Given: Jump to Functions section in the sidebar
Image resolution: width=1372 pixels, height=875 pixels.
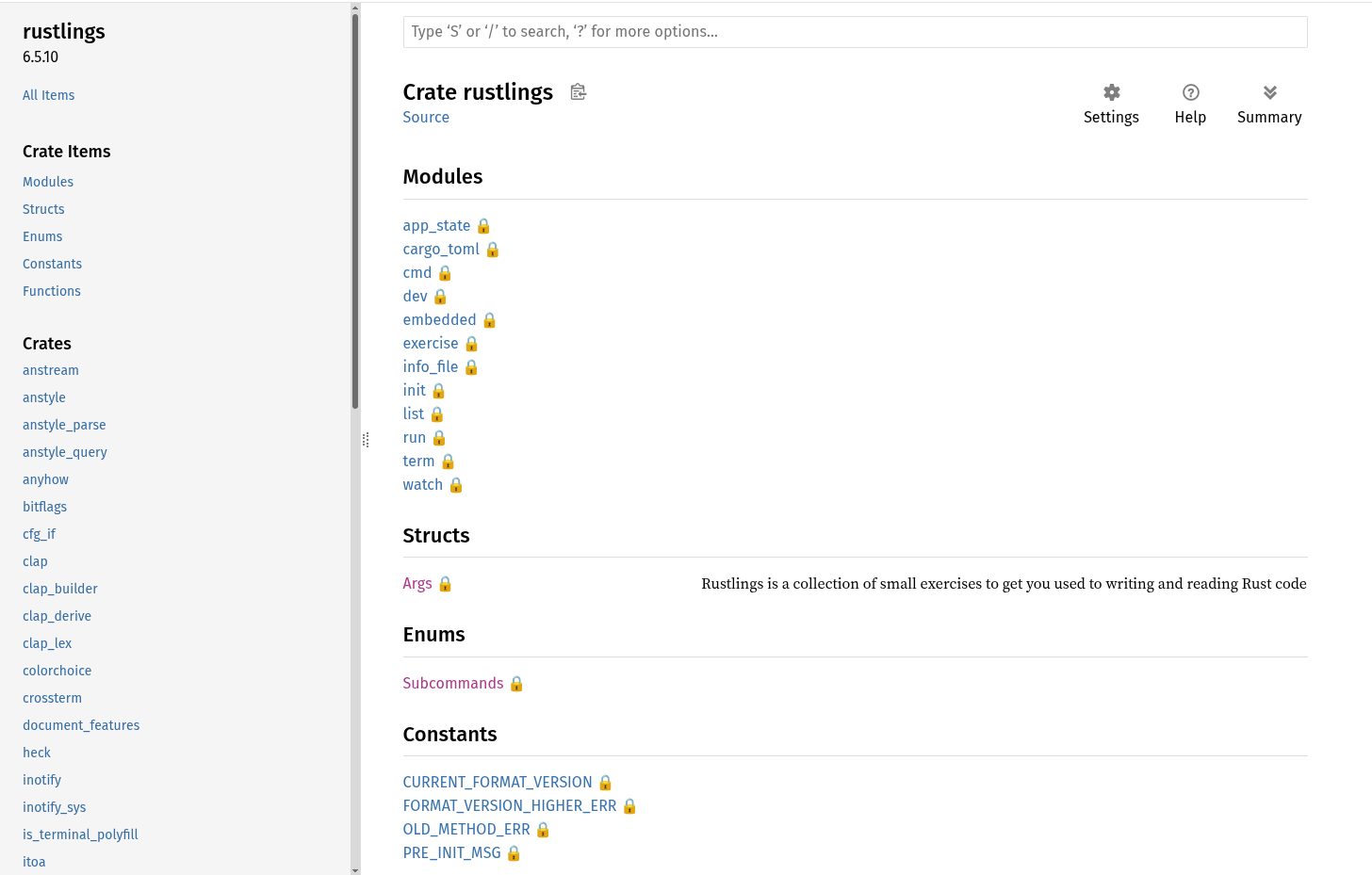Looking at the screenshot, I should [52, 291].
